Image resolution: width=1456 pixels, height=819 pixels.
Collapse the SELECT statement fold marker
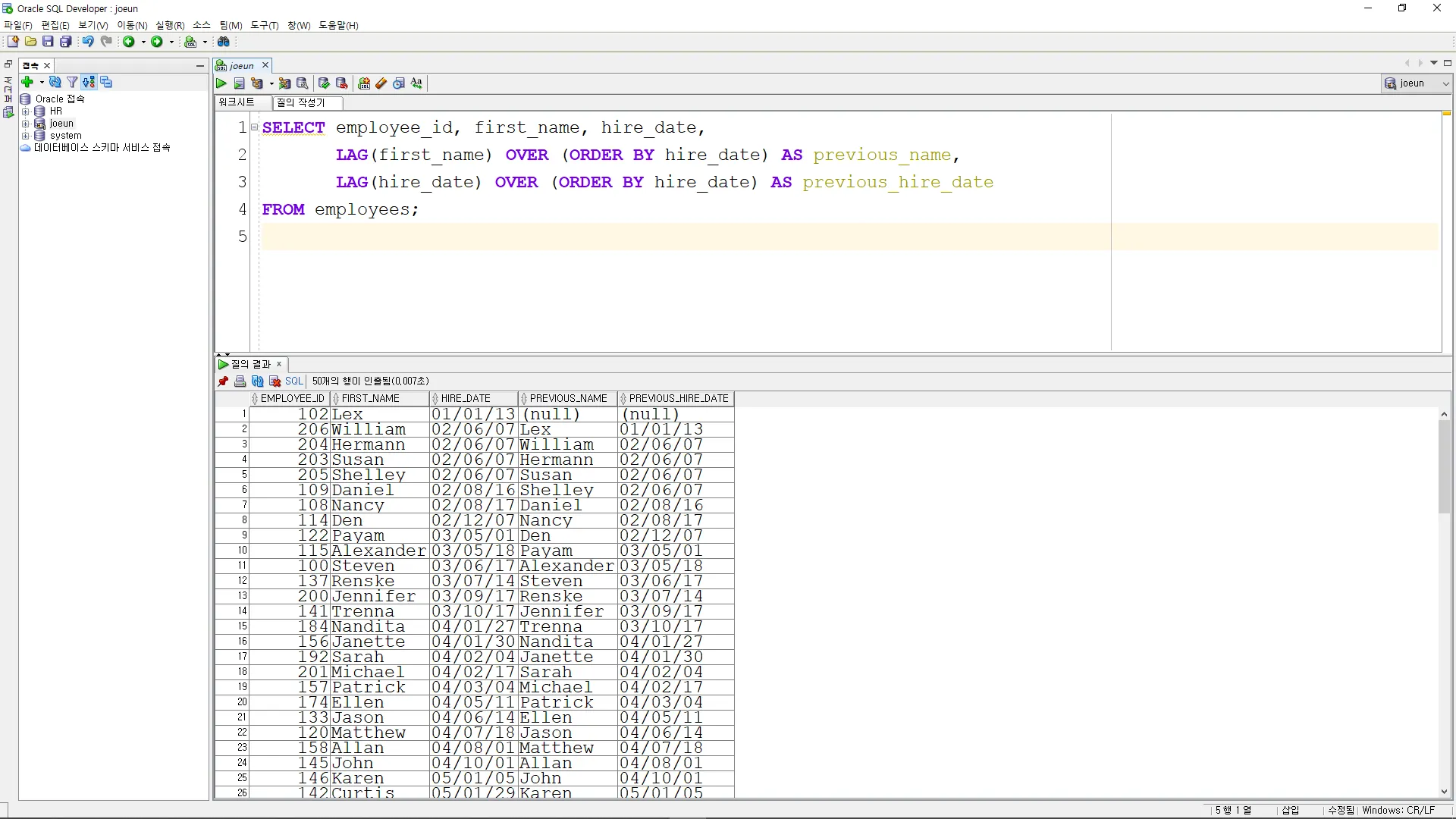tap(255, 127)
